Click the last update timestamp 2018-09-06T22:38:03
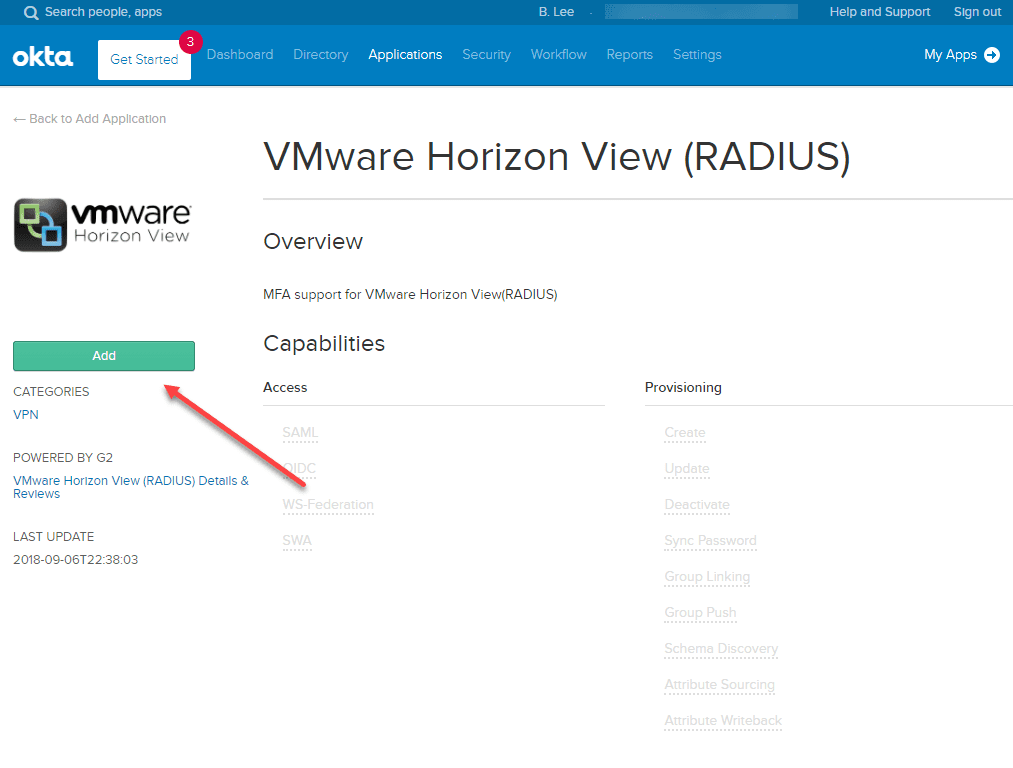Screen dimensions: 1013x768 tap(76, 560)
